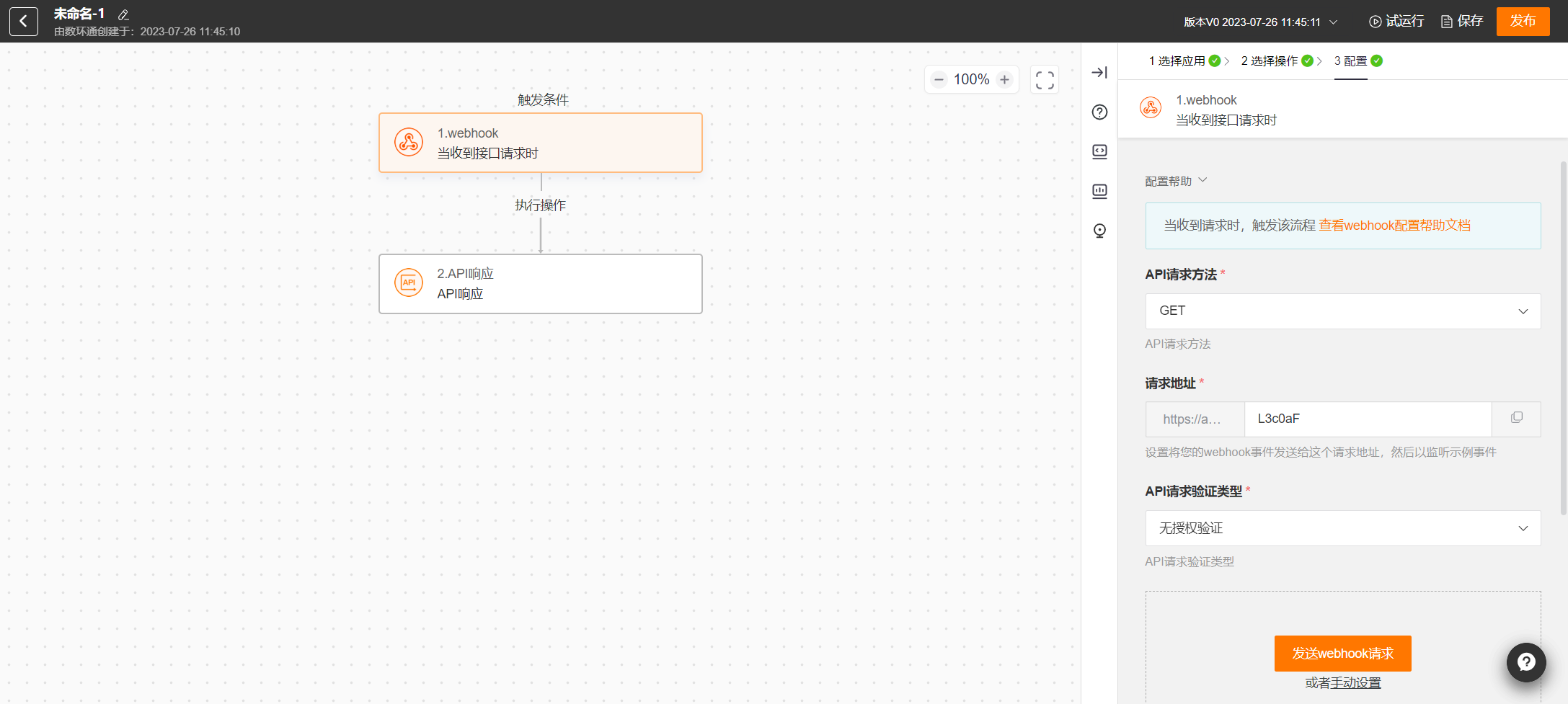Click the 发送webhook请求 button

point(1342,654)
